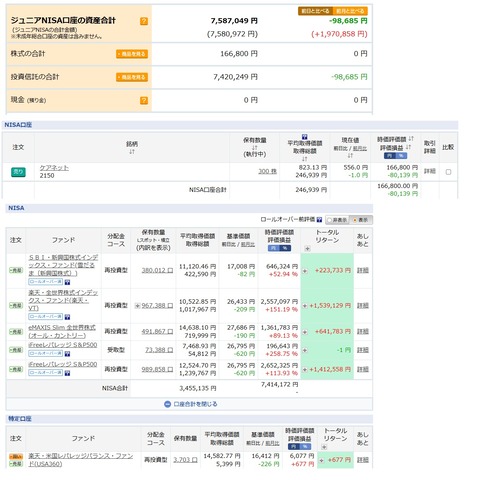Click help icon under SBI・新興国株式 fund

pos(67,282)
